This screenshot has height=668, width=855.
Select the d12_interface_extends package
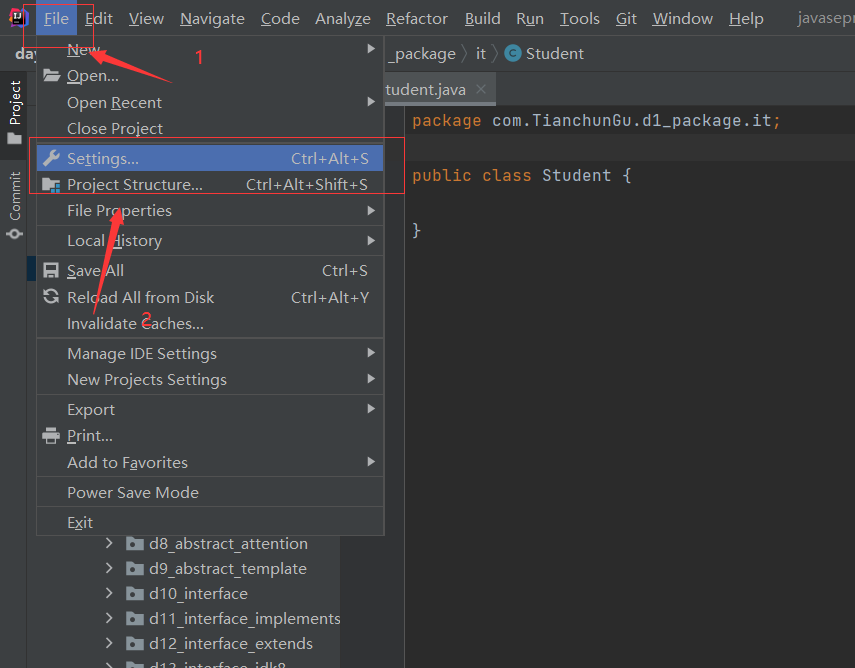coord(231,644)
